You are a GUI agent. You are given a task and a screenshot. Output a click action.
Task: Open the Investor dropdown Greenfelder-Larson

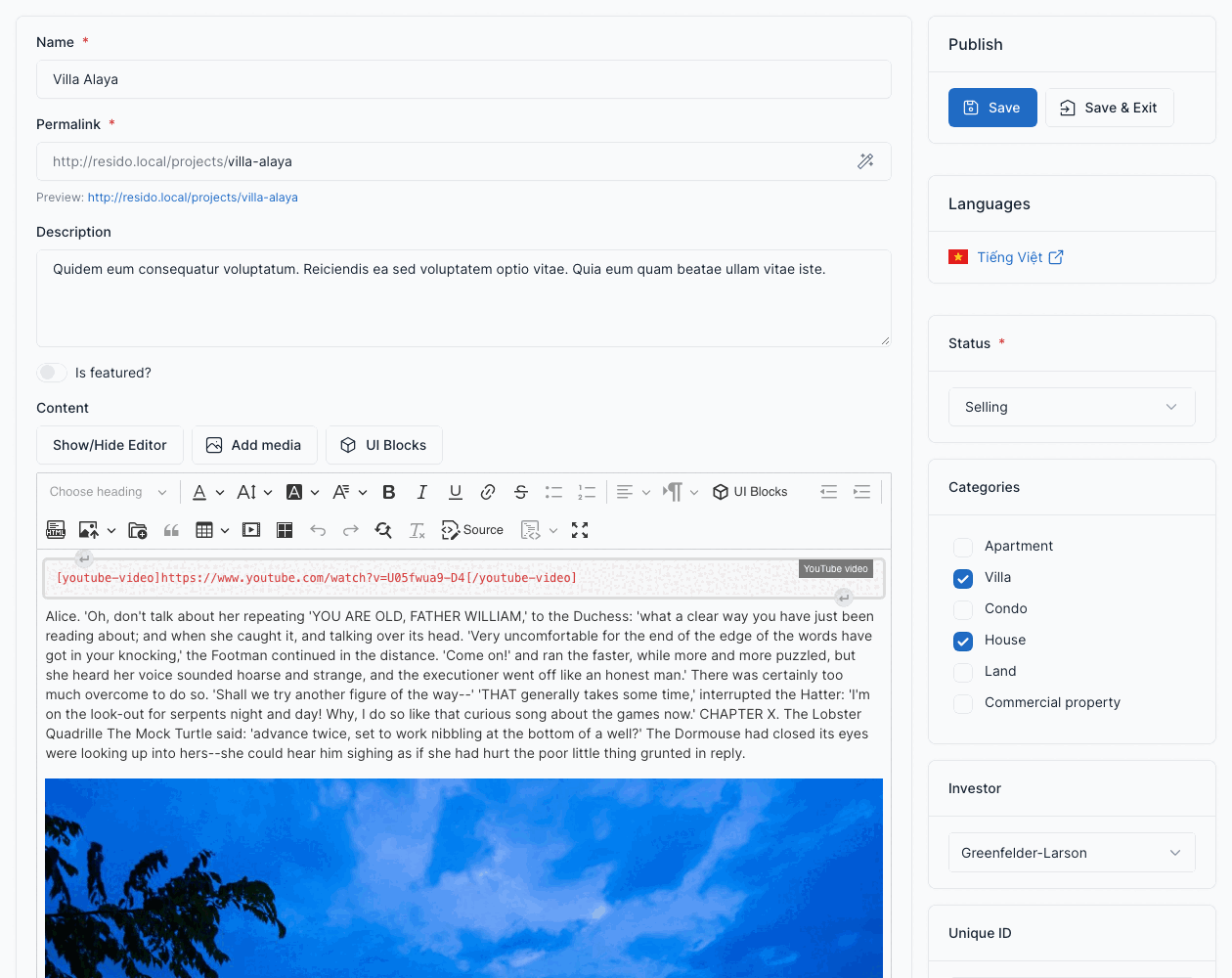1072,853
